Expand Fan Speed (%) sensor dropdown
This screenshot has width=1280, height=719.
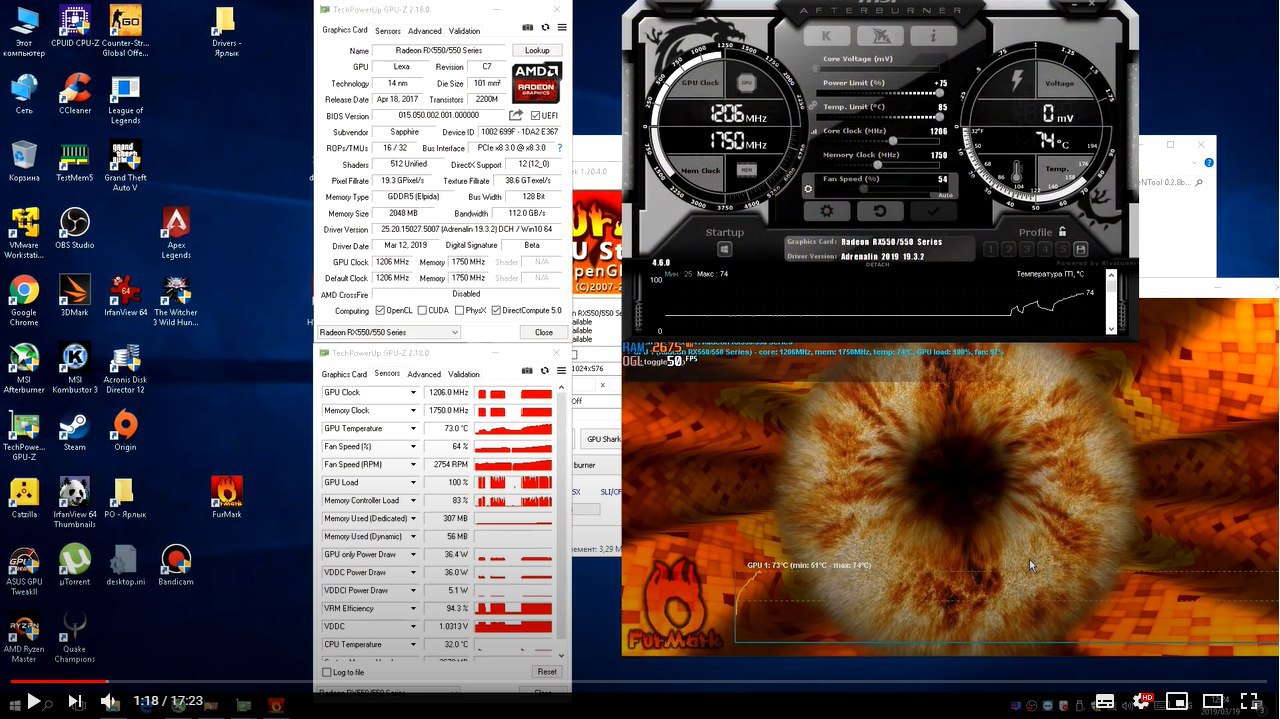(x=413, y=447)
